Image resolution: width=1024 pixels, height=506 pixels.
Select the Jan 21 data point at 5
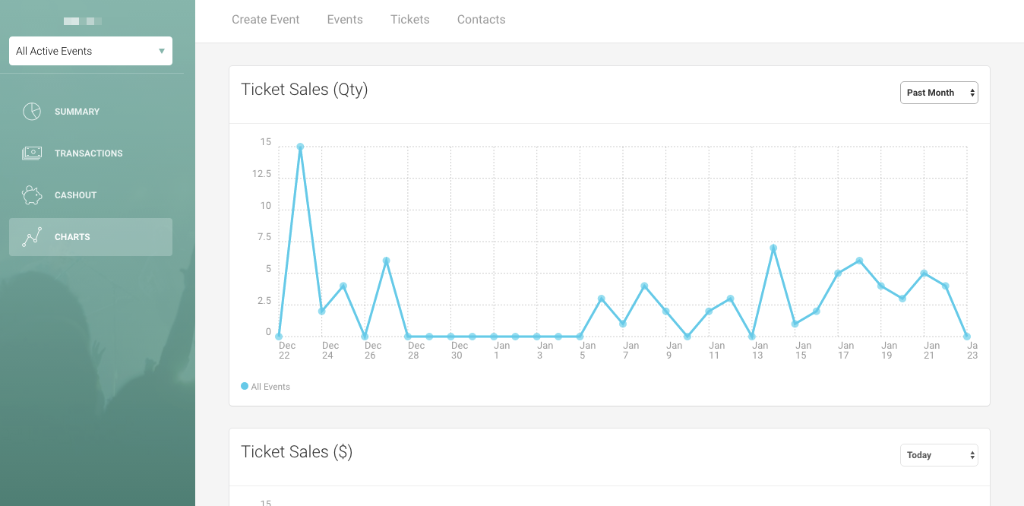point(924,273)
